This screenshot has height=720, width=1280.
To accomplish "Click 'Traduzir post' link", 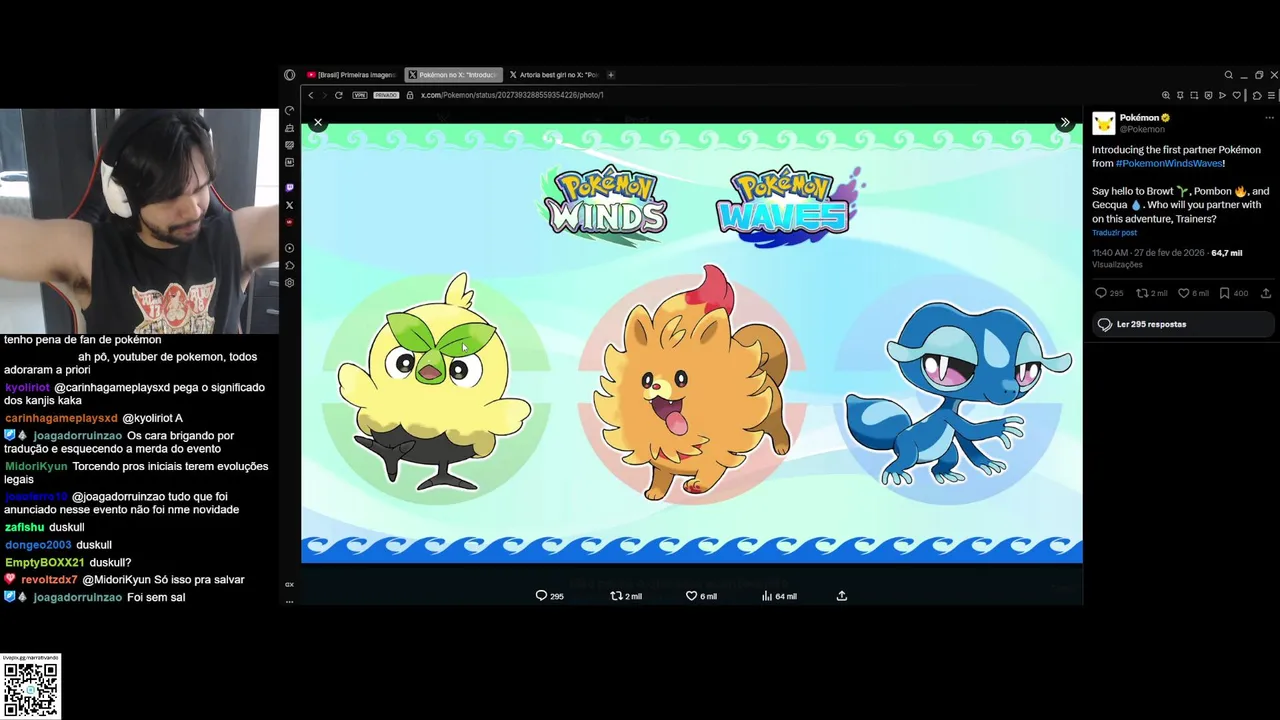I will (1114, 233).
